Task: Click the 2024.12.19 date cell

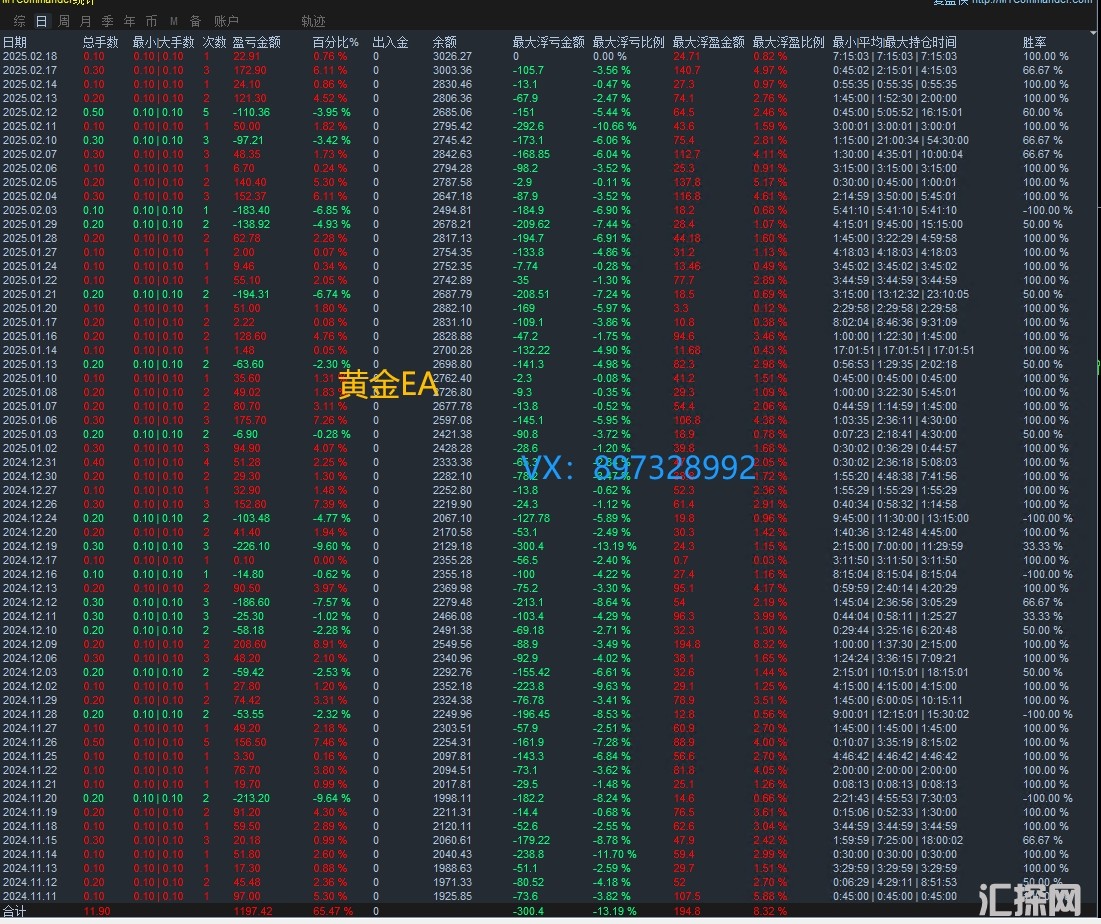Action: coord(30,546)
